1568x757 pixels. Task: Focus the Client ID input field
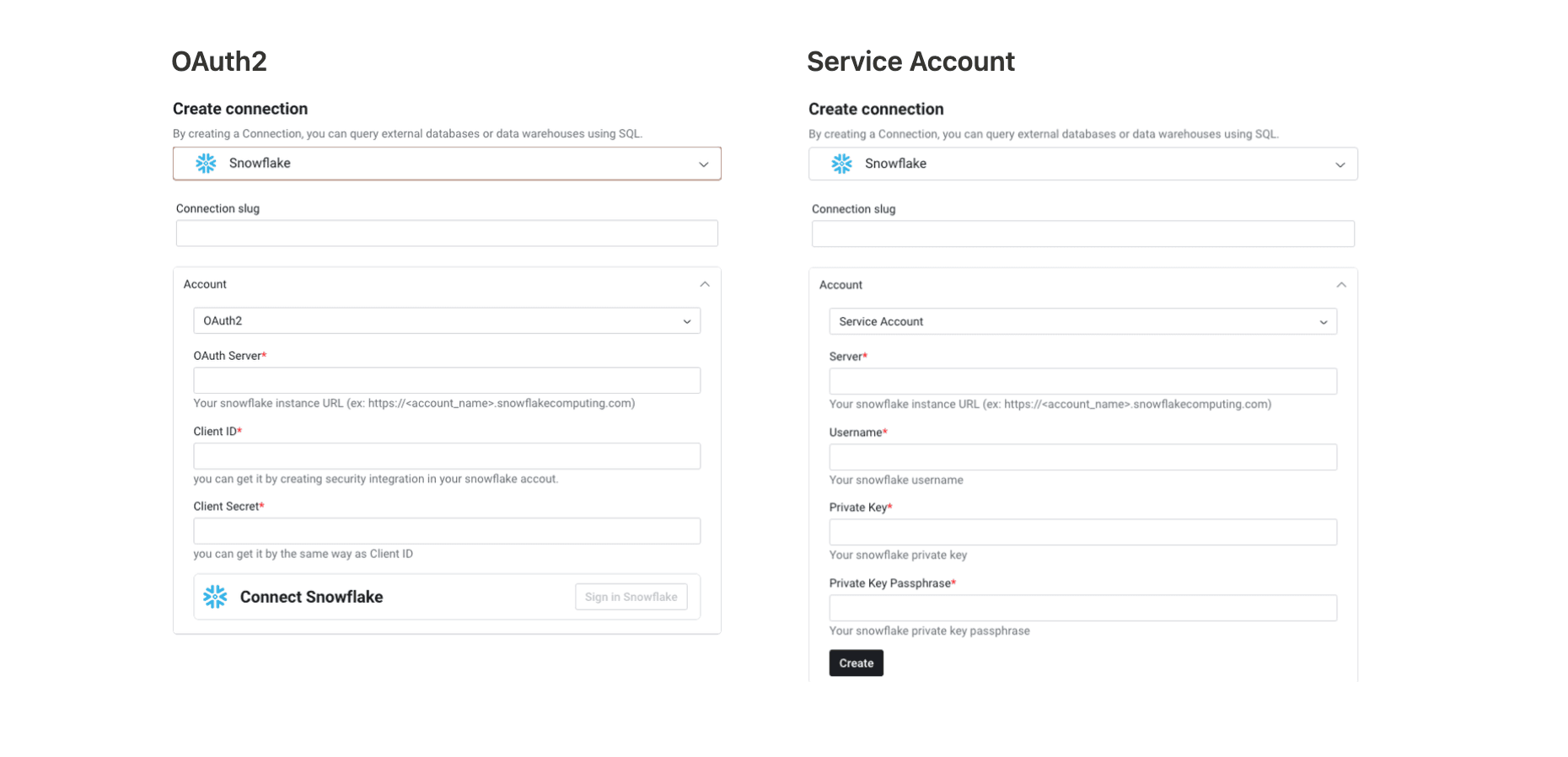tap(447, 456)
